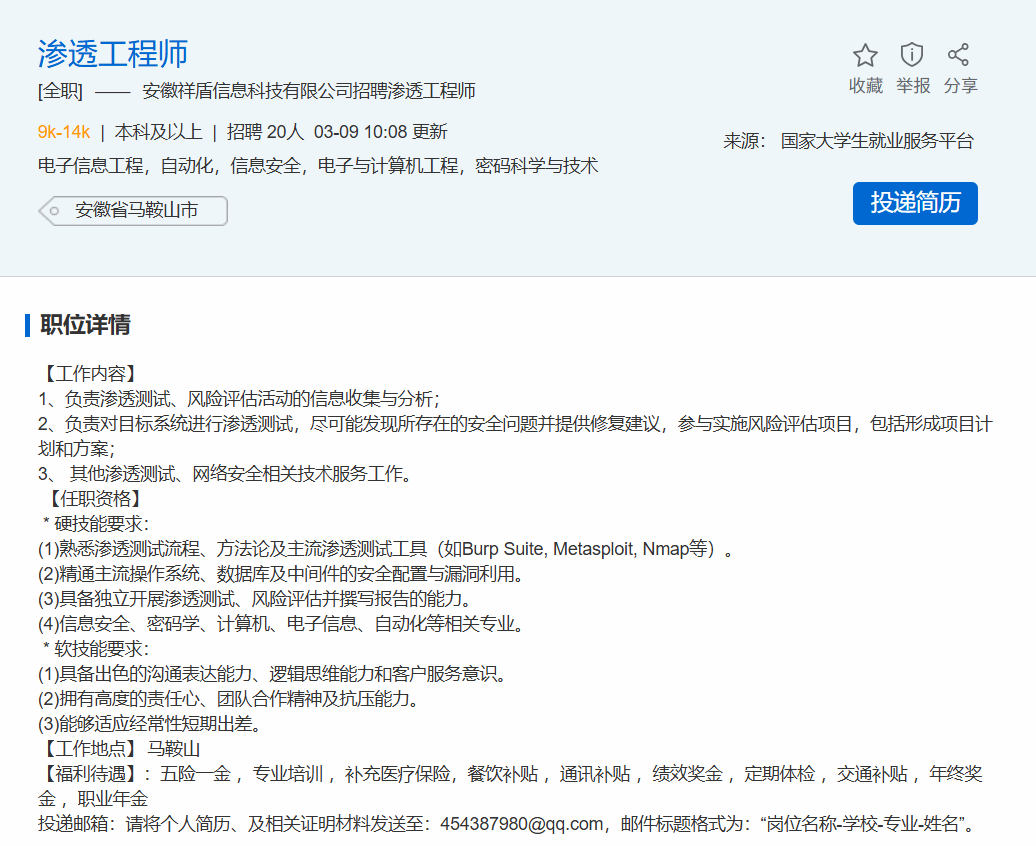Screen dimensions: 1036x846
Task: Click the 举报 text label
Action: click(912, 86)
